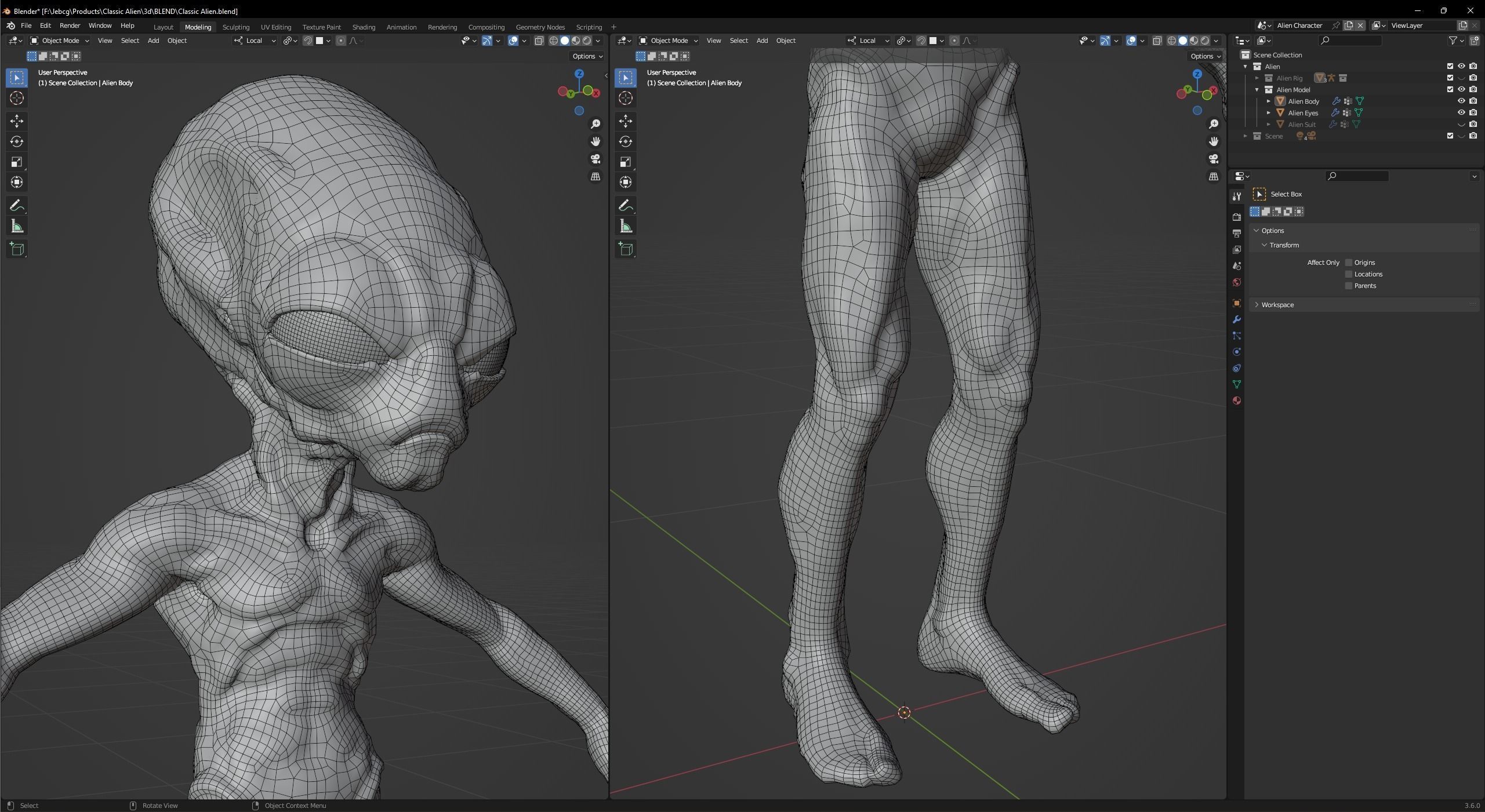This screenshot has width=1485, height=812.
Task: Enable Affect Only Locations checkbox
Action: pyautogui.click(x=1349, y=274)
